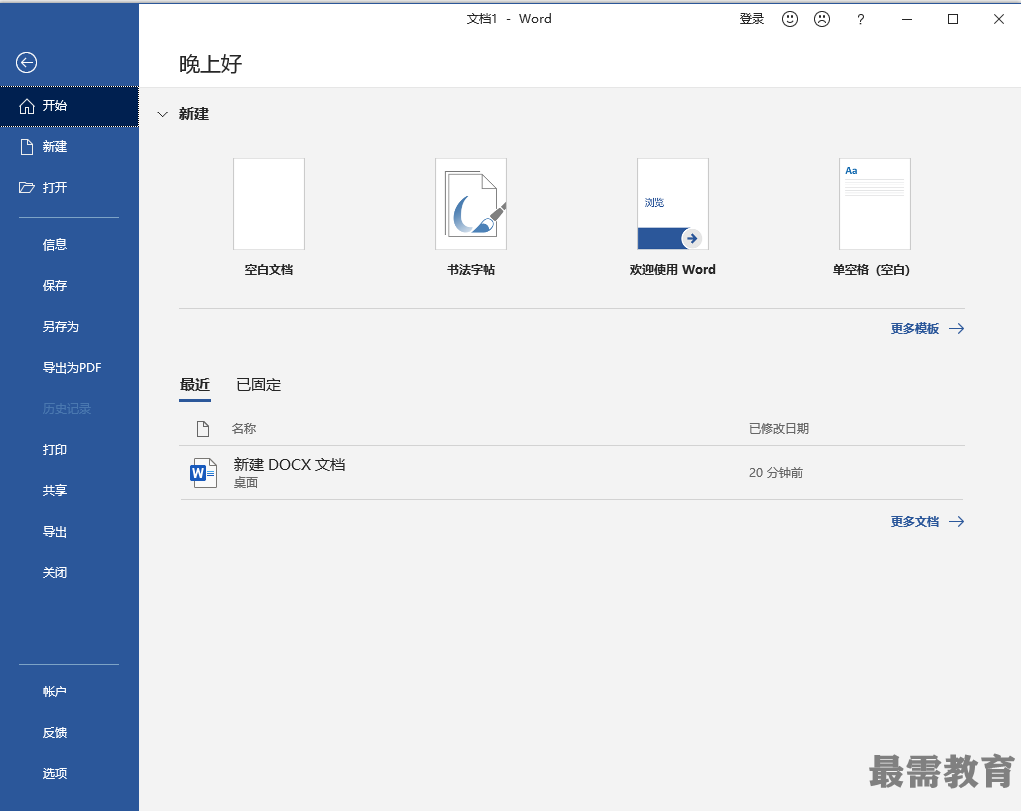Open help with the question mark icon
1021x811 pixels.
(861, 20)
